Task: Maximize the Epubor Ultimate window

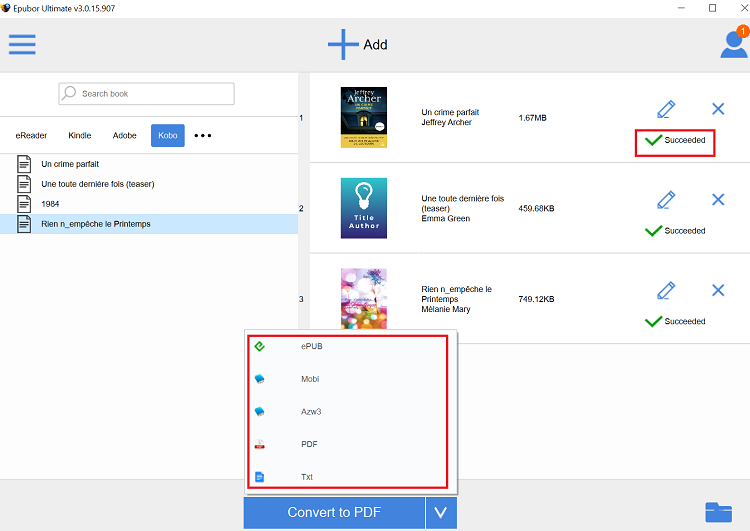Action: 712,8
